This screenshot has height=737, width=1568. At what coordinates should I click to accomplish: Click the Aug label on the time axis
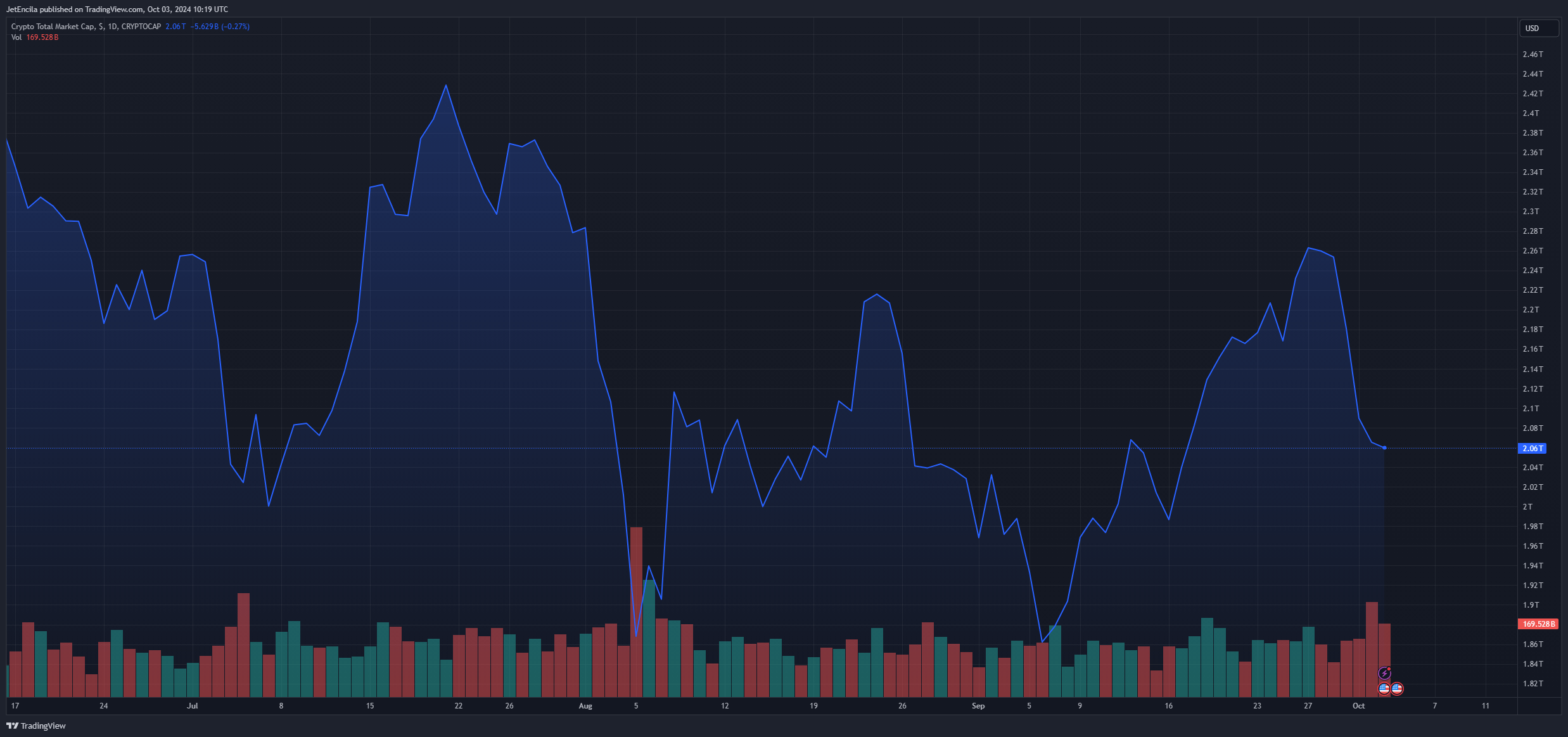pyautogui.click(x=585, y=706)
